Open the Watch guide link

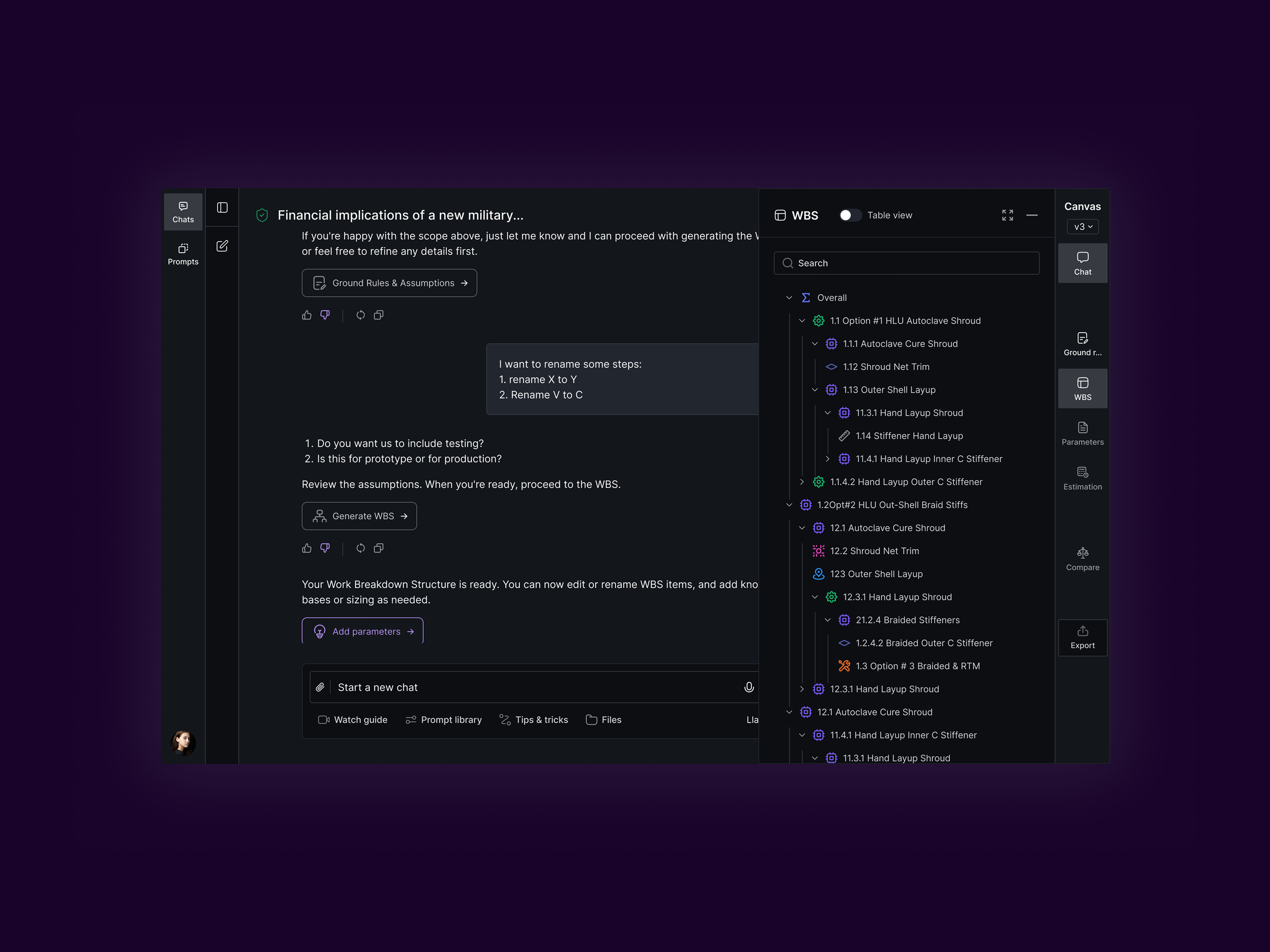(x=352, y=720)
